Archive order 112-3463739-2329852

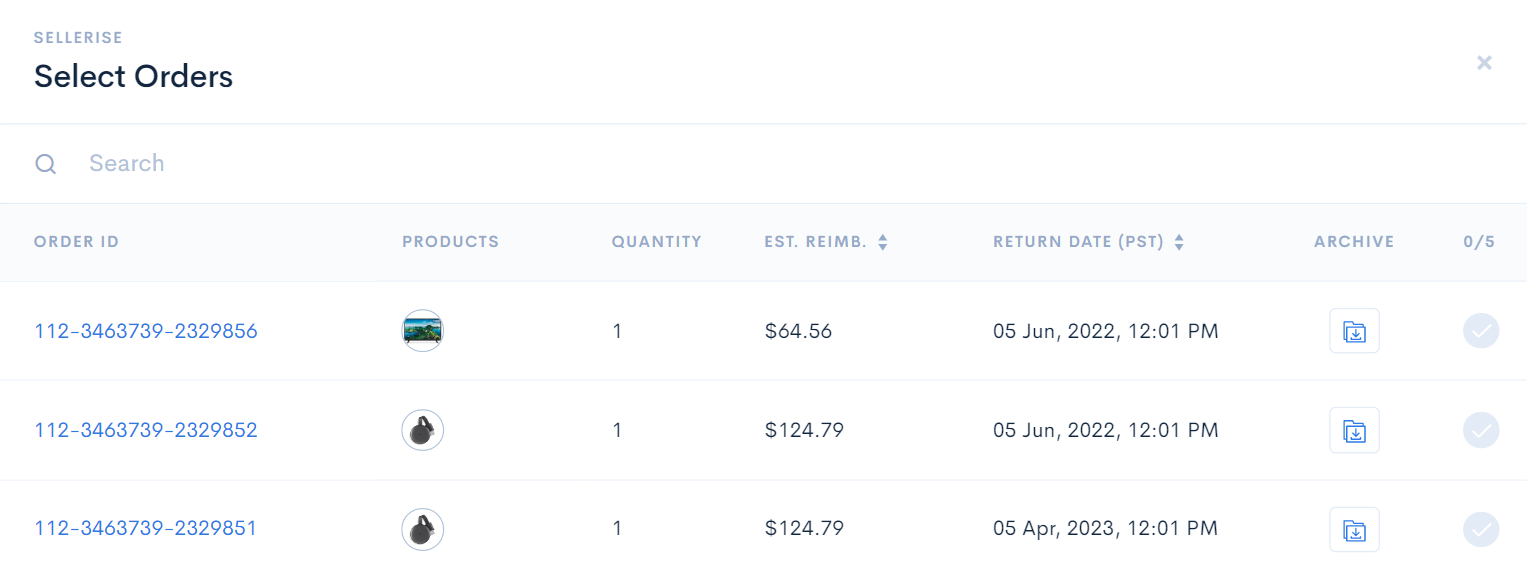1354,431
